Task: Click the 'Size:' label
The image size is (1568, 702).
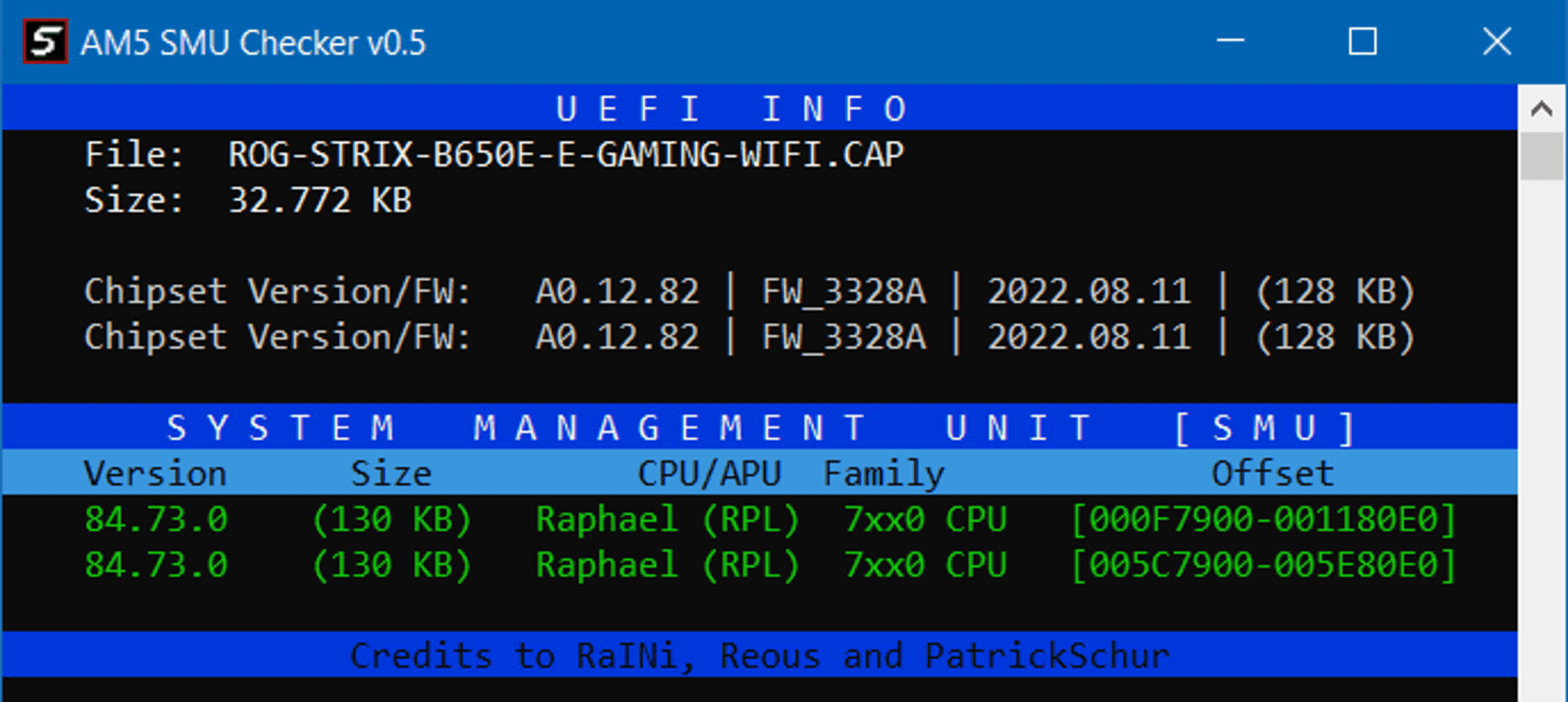Action: (x=135, y=200)
